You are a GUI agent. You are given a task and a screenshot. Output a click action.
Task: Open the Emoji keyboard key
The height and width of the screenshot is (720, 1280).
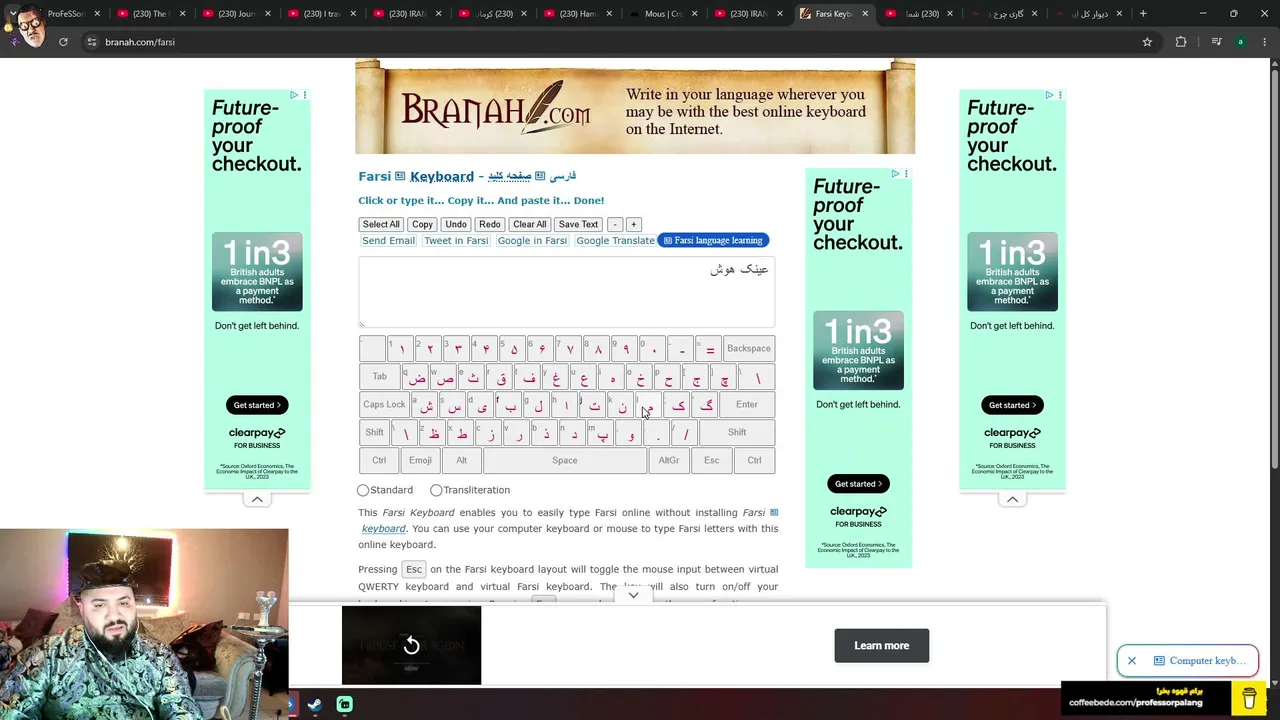(420, 460)
